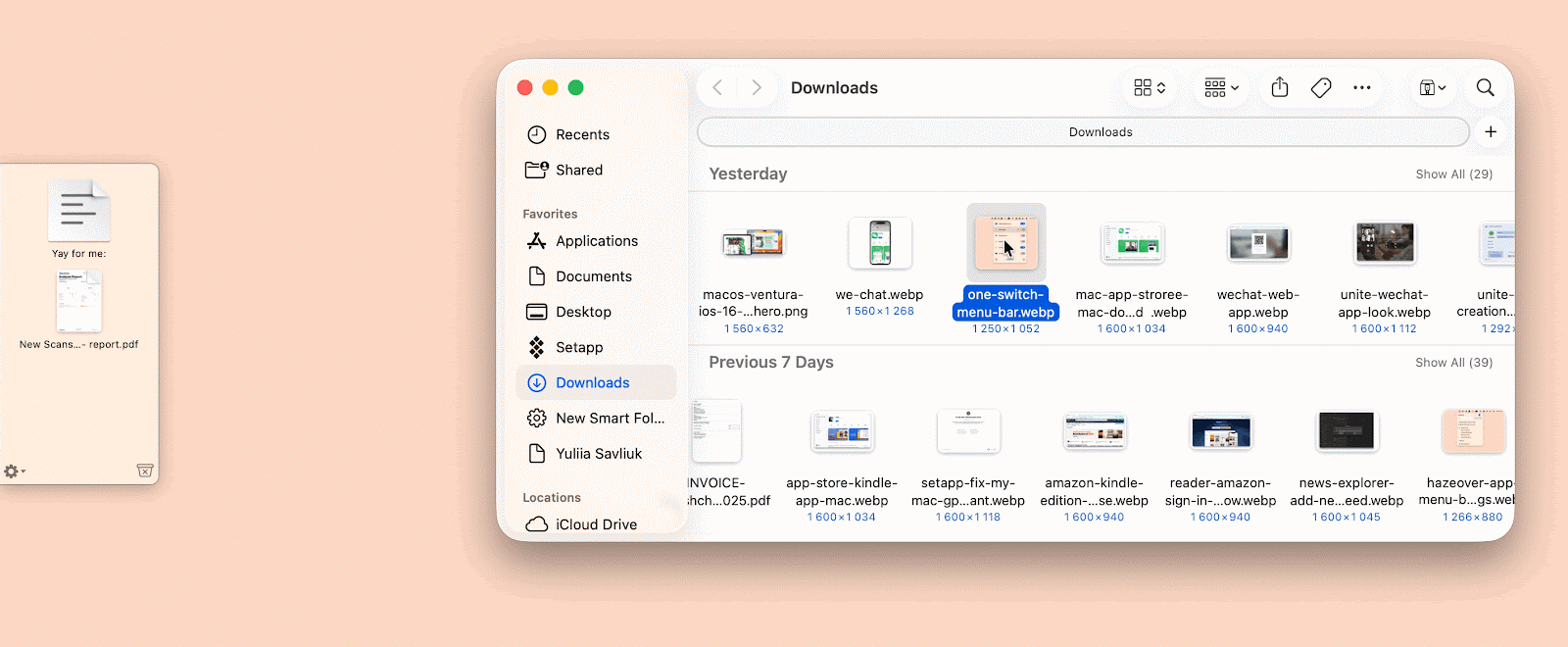Open the group-by options dropdown
The width and height of the screenshot is (1568, 647).
click(1221, 87)
